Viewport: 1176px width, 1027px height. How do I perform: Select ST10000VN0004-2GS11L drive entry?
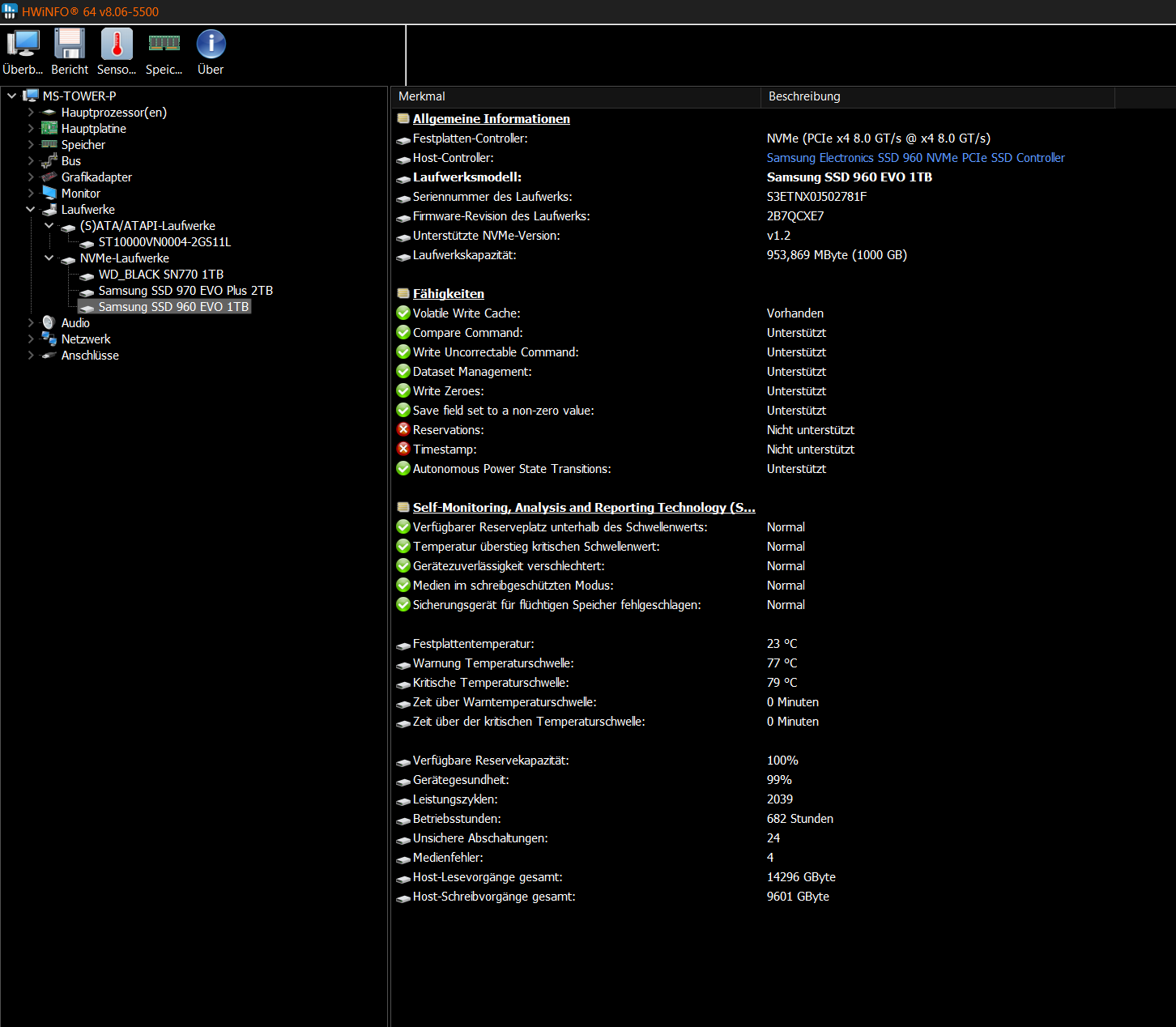pos(164,242)
